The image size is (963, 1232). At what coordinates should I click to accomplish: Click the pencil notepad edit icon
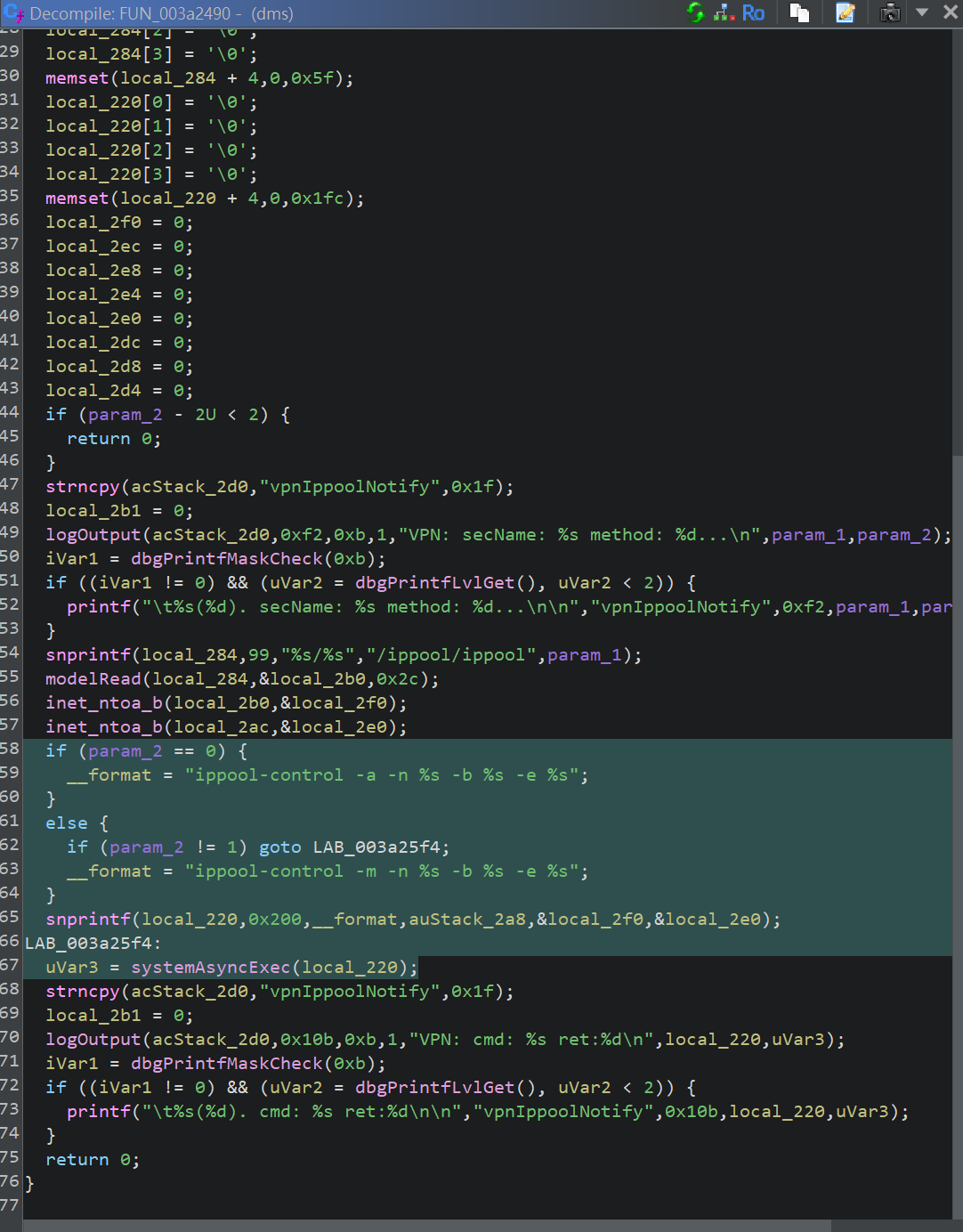pos(845,12)
